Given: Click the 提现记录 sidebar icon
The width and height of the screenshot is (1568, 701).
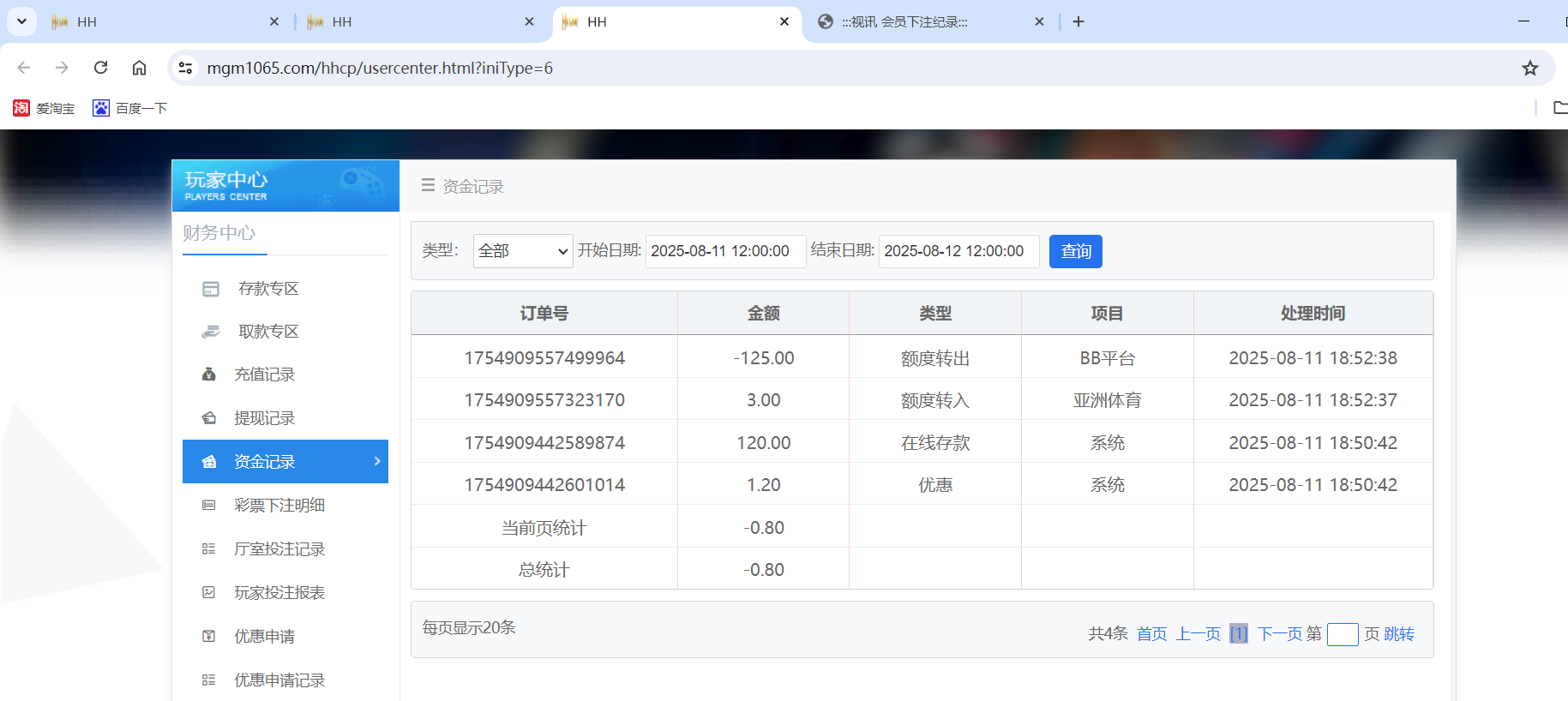Looking at the screenshot, I should [208, 418].
